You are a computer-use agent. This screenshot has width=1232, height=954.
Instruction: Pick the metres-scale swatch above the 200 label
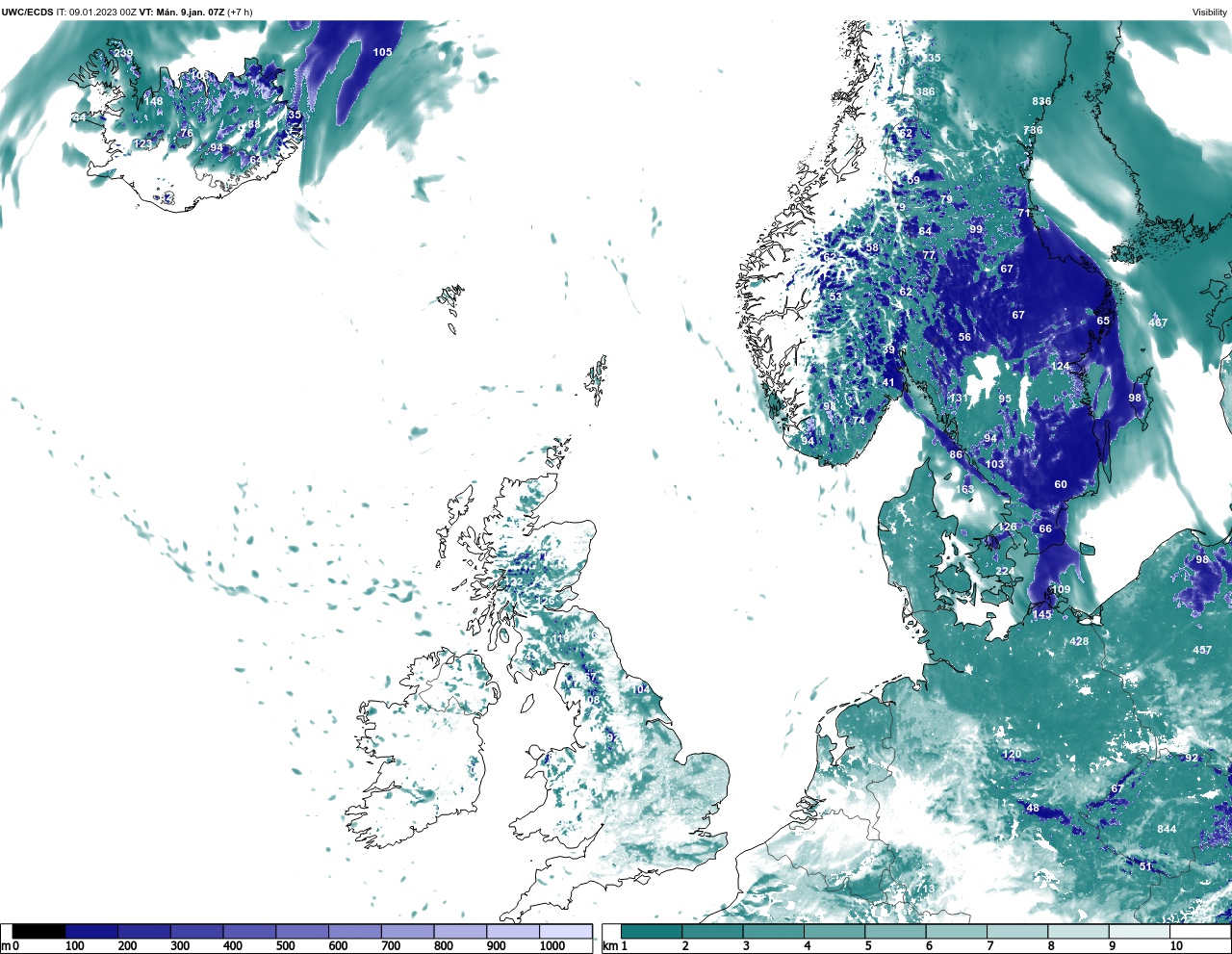click(x=144, y=931)
